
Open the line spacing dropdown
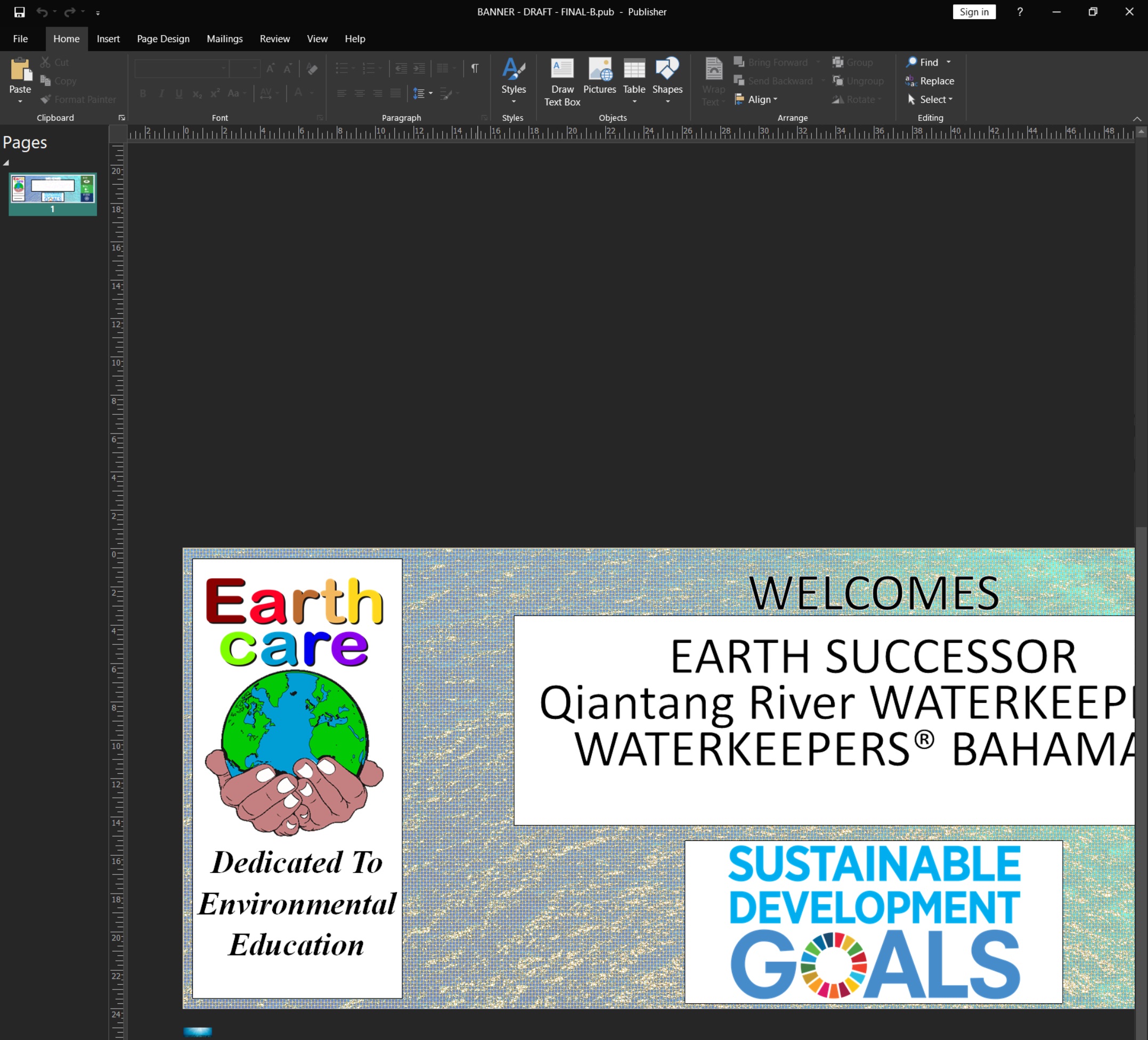422,93
